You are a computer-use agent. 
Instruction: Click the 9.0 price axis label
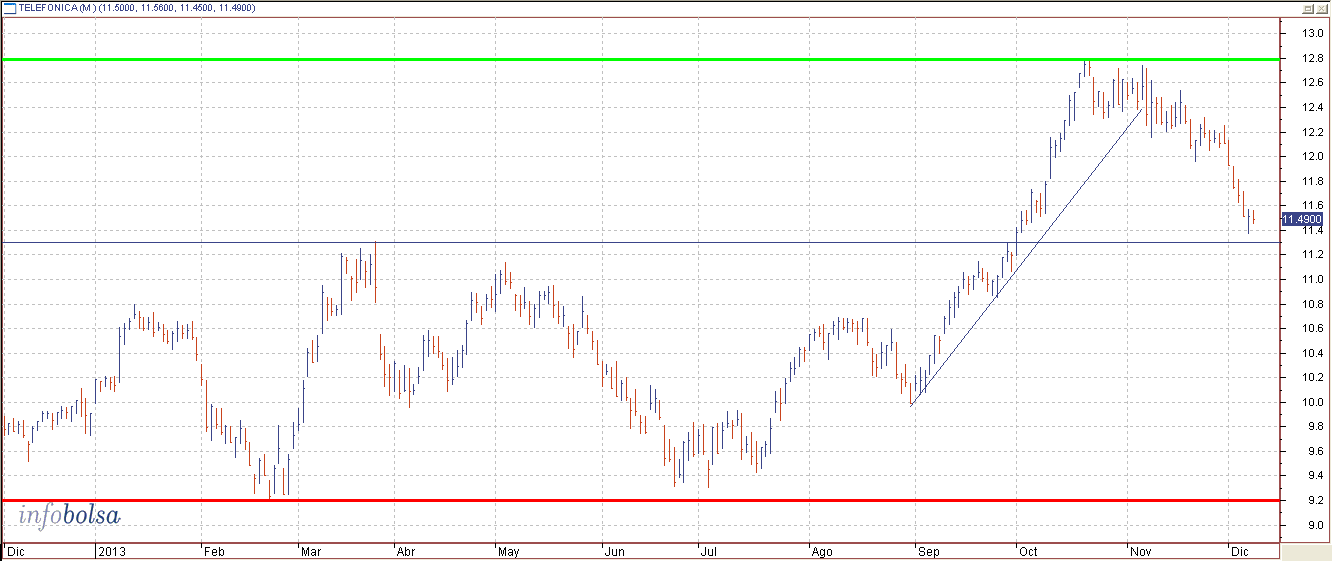1312,526
